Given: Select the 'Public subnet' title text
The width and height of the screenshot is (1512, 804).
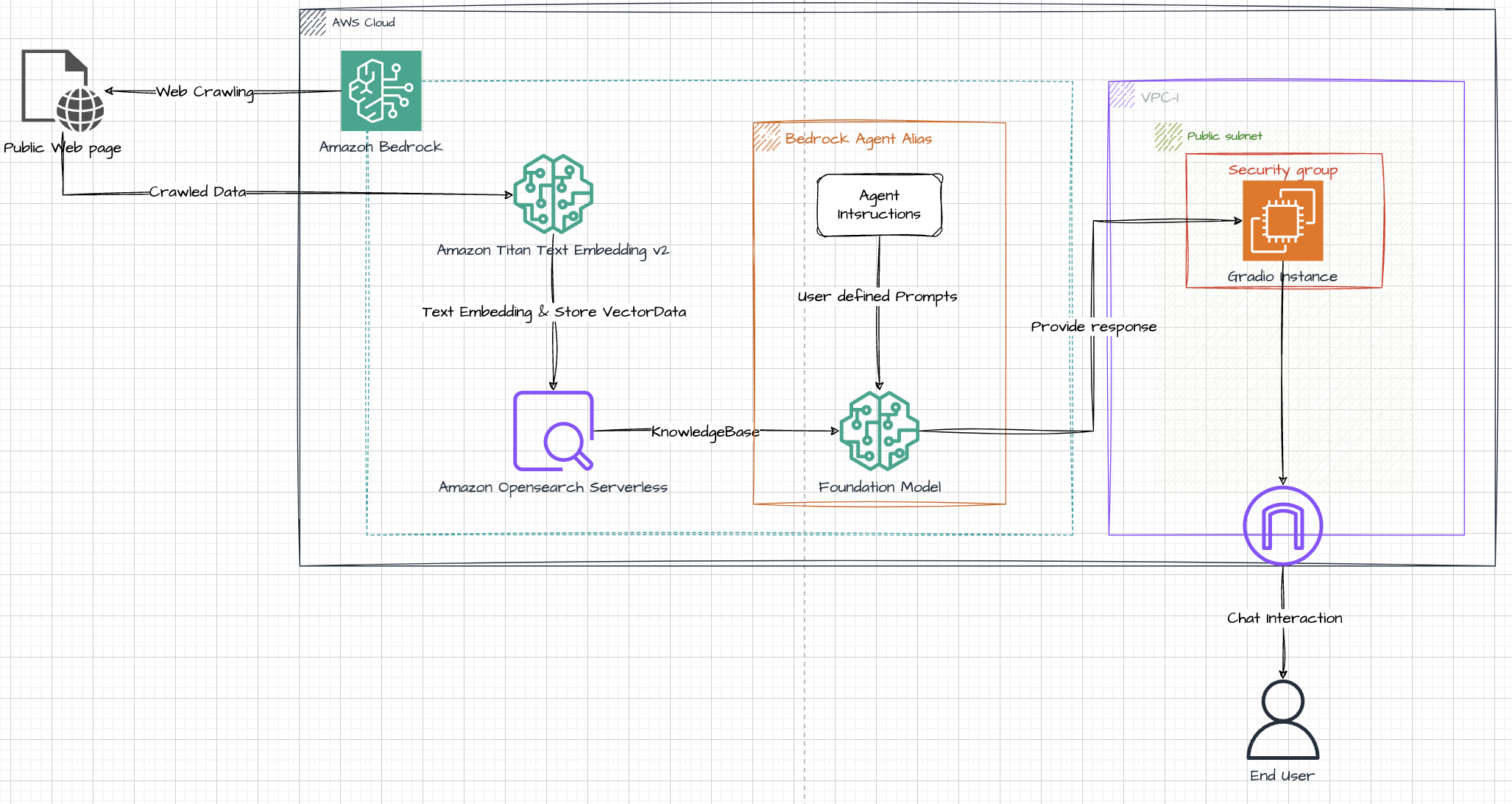Looking at the screenshot, I should [x=1224, y=136].
